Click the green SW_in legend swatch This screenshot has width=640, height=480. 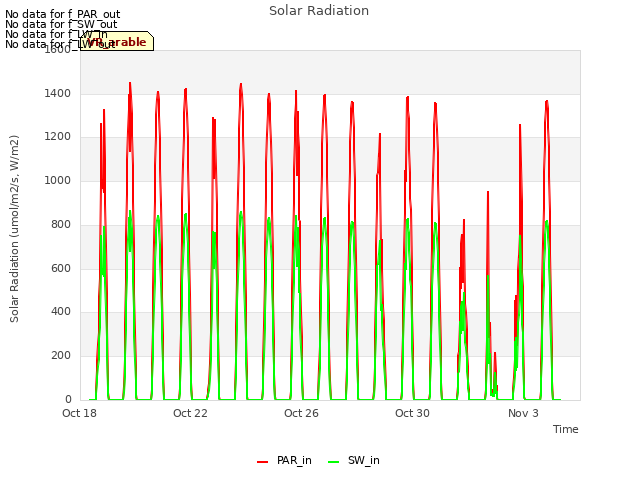[x=333, y=462]
